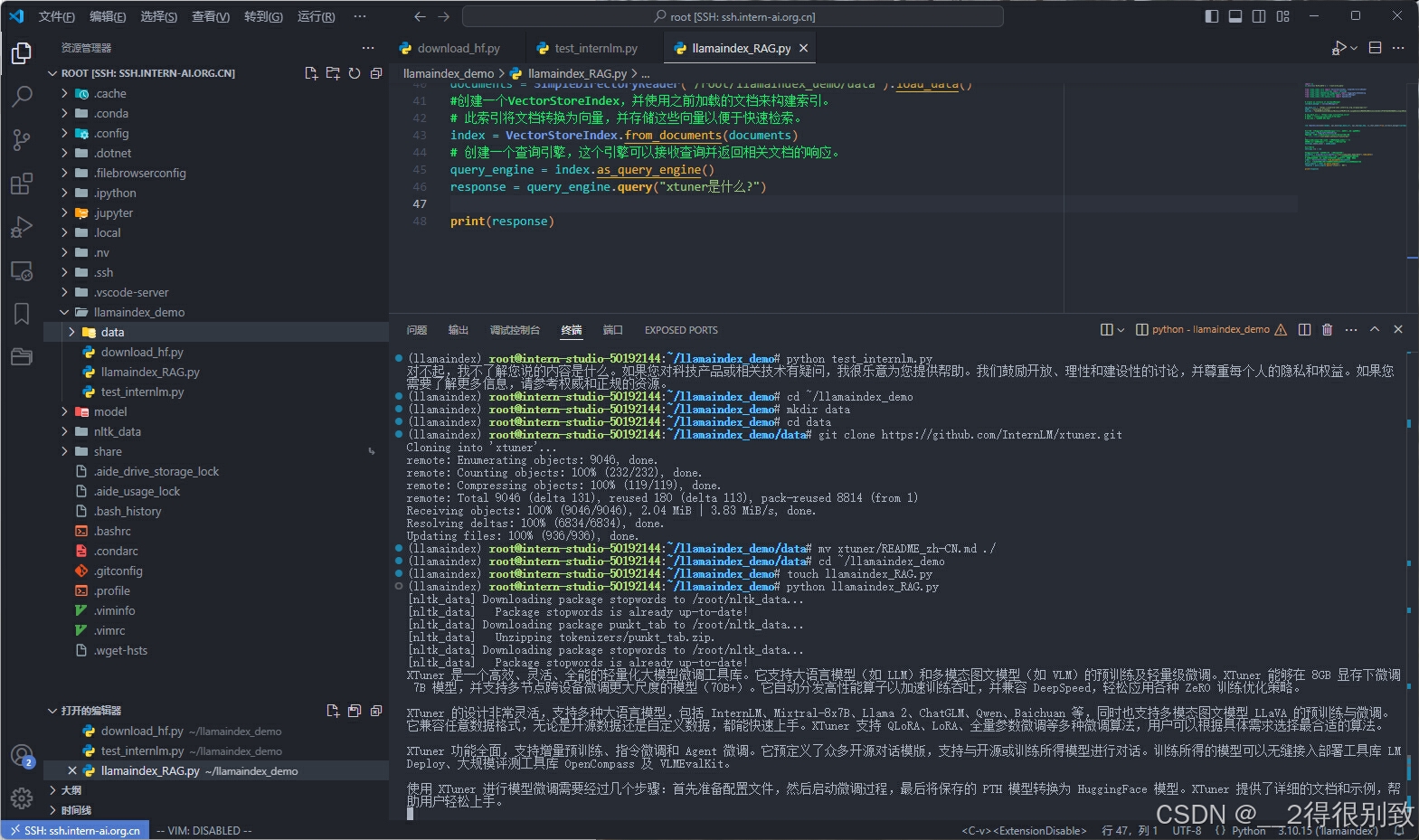
Task: Toggle primary side bar visibility
Action: [1212, 16]
